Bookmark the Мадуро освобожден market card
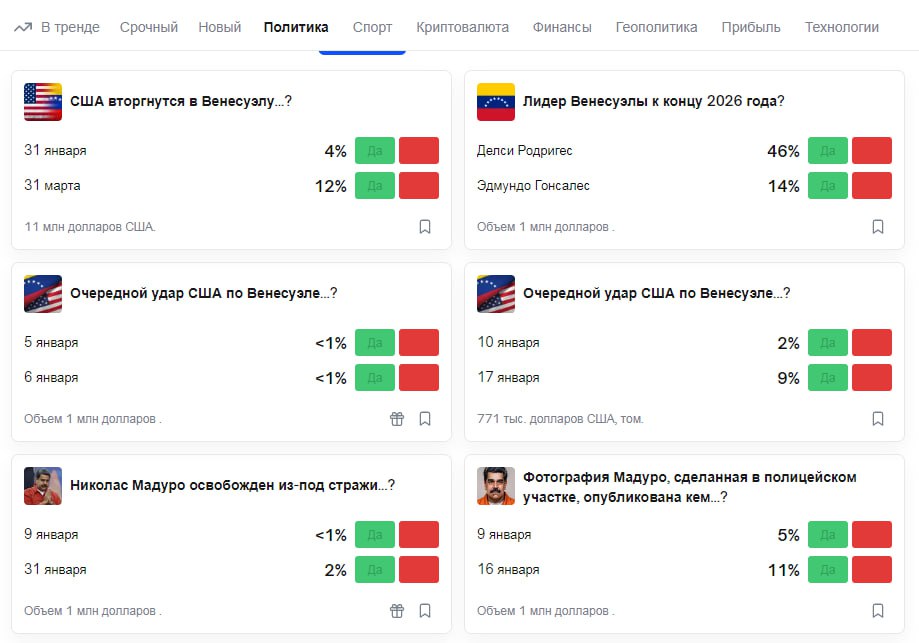The image size is (919, 643). 425,611
